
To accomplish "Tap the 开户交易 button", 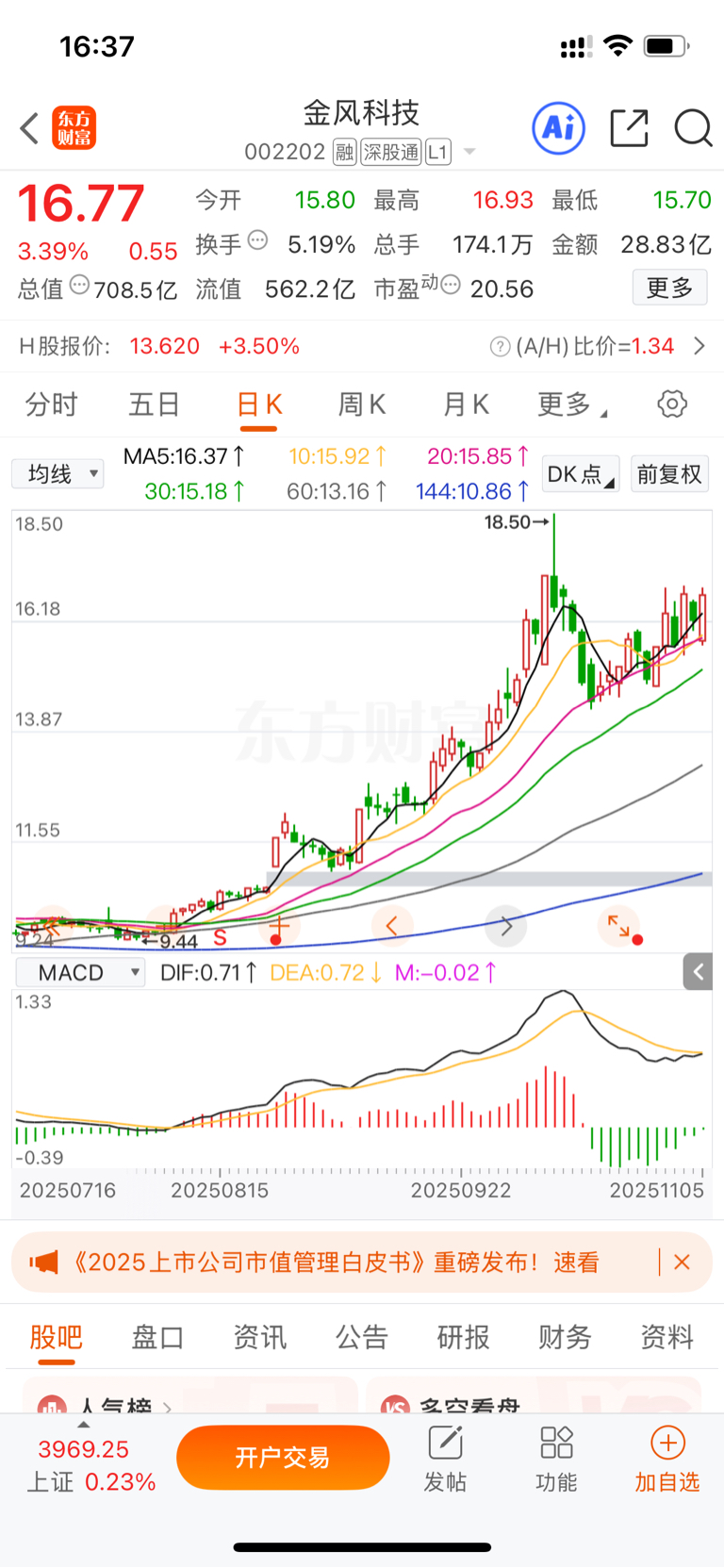I will pos(283,1458).
